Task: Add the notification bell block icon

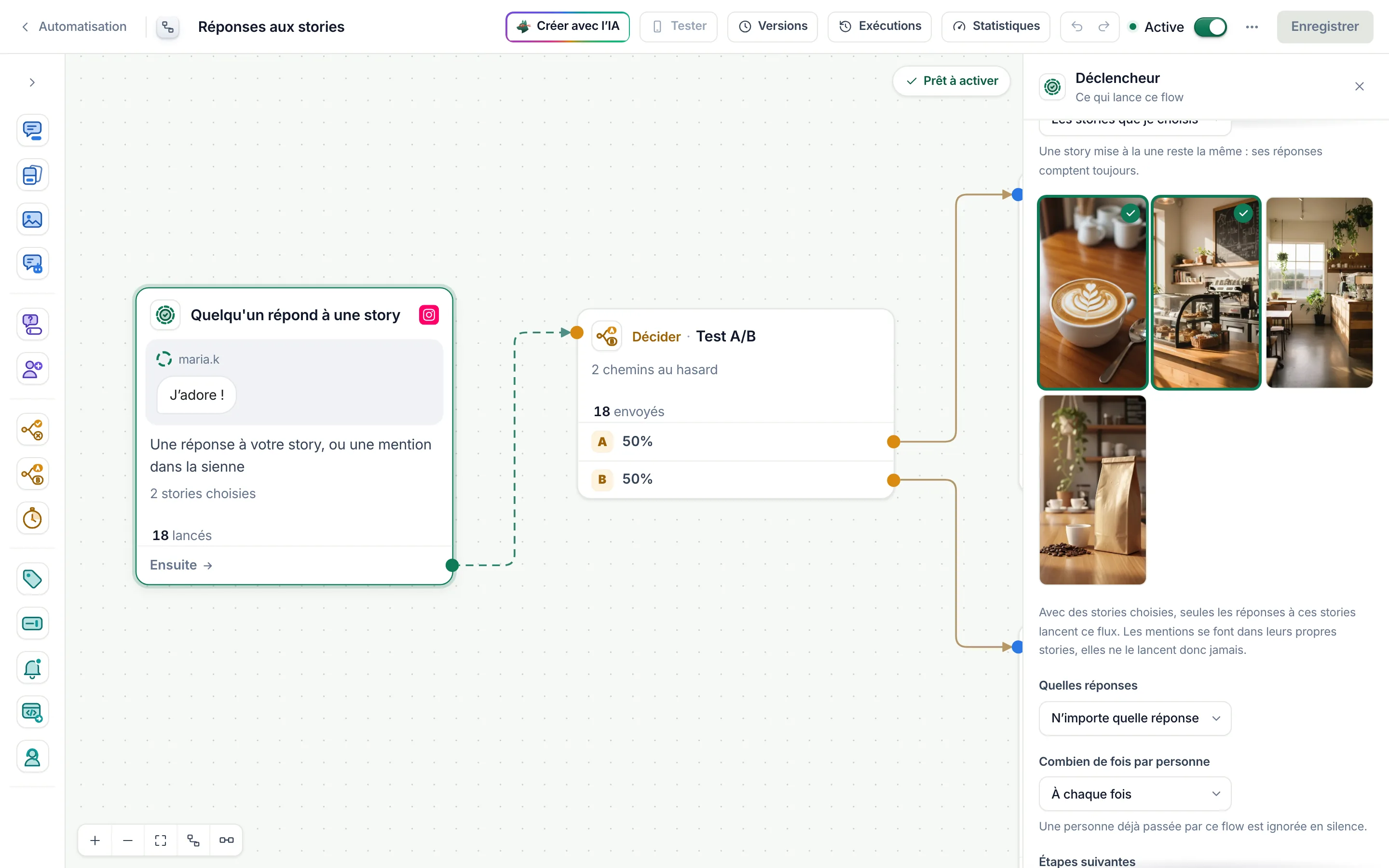Action: tap(32, 668)
